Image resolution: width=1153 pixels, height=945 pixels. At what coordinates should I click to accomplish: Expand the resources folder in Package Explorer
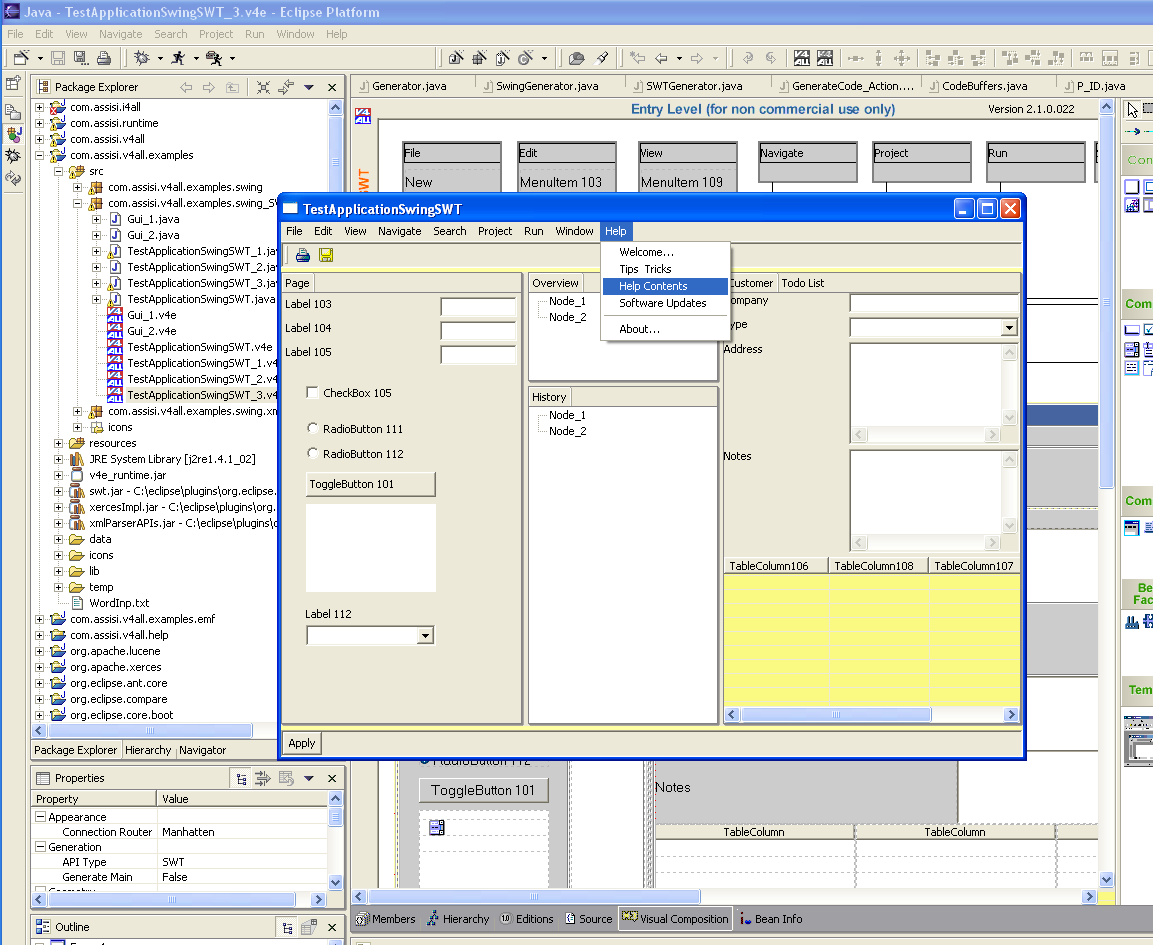tap(60, 443)
